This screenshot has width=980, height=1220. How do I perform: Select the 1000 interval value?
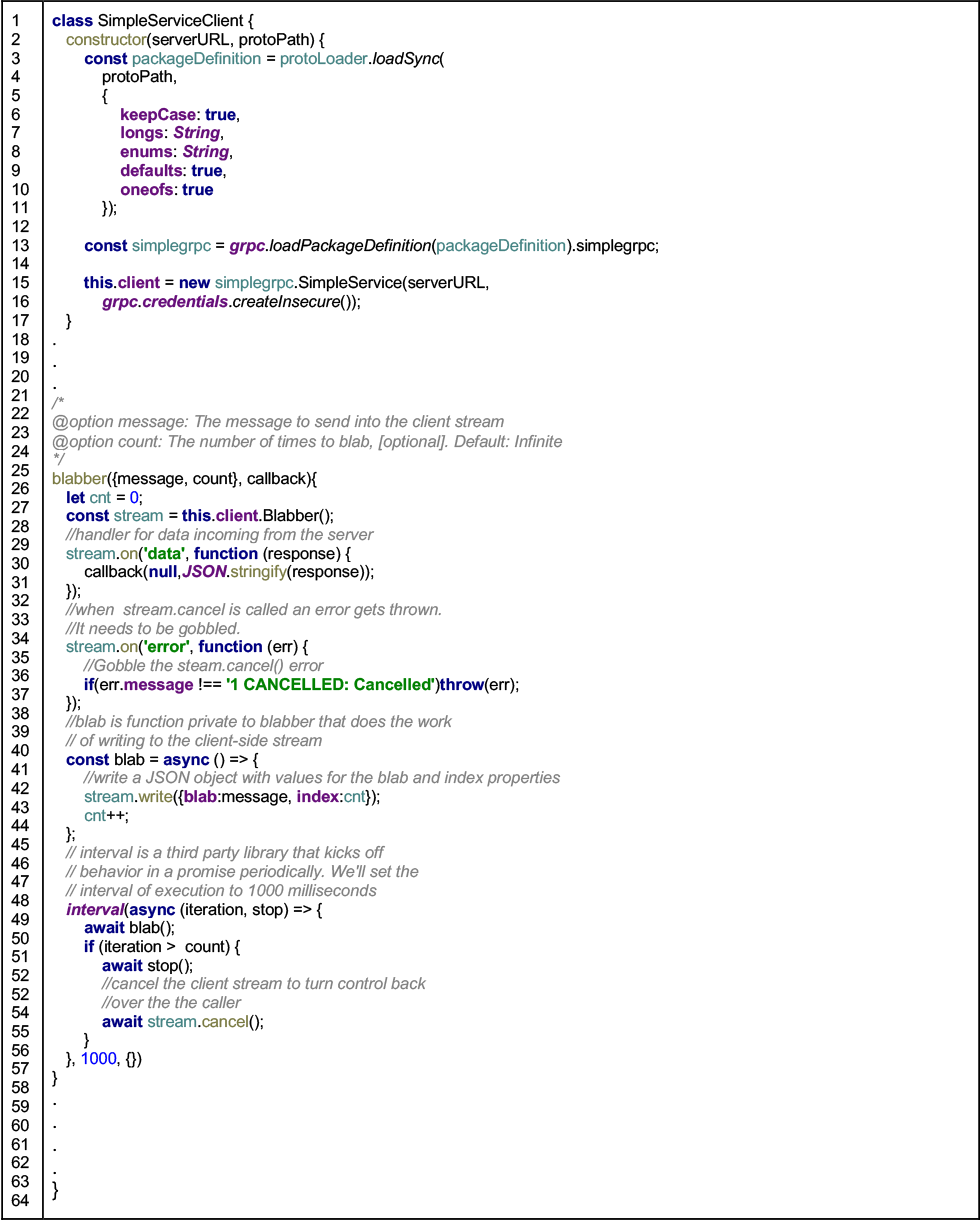[98, 1059]
